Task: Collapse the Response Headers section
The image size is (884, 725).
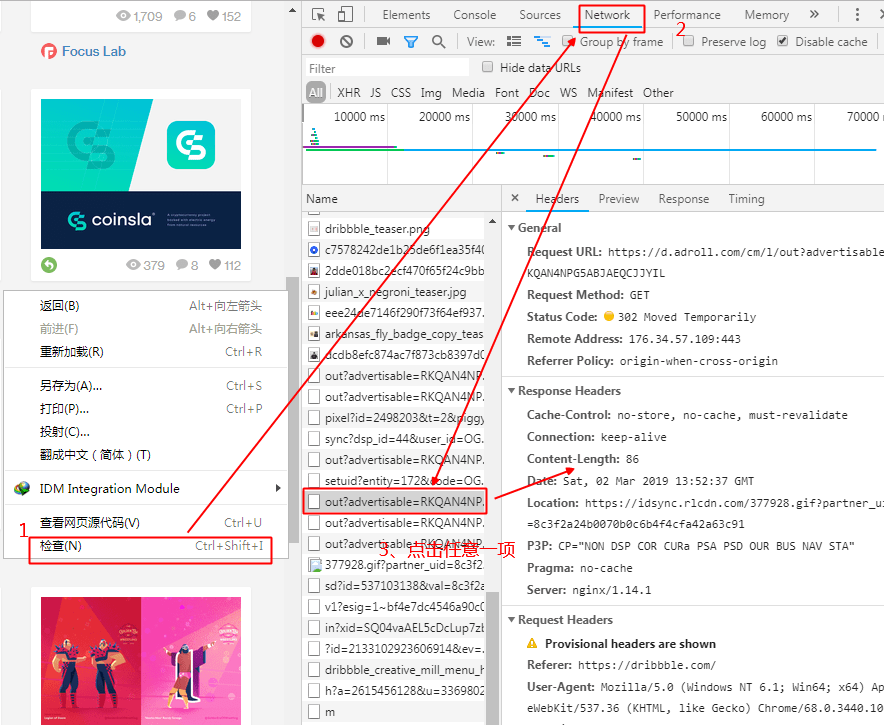Action: pyautogui.click(x=510, y=391)
